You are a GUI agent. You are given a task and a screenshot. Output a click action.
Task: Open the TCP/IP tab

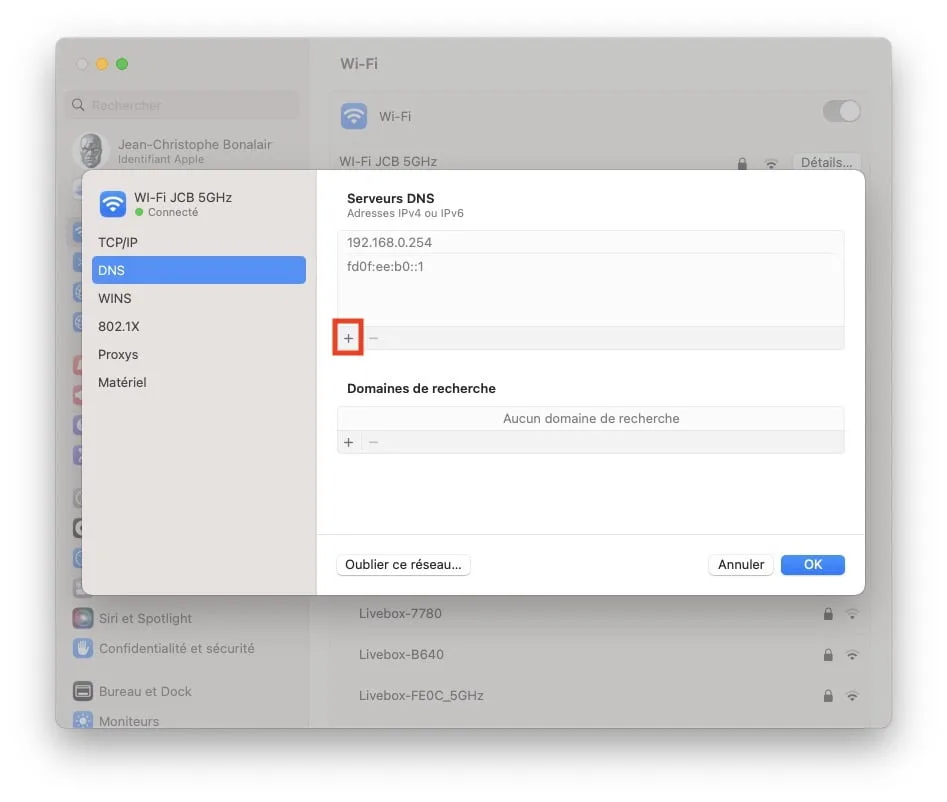coord(199,242)
